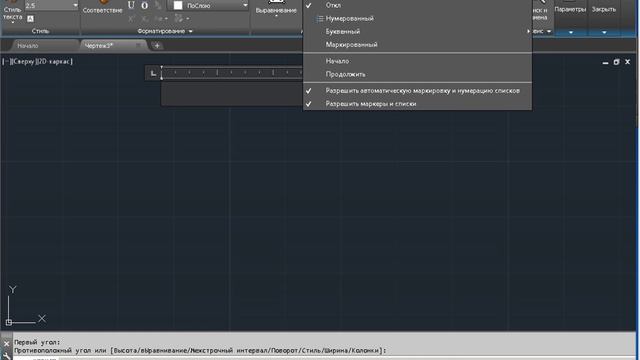The image size is (640, 360).
Task: Open the Justification (Выравнивание) tool
Action: click(276, 9)
